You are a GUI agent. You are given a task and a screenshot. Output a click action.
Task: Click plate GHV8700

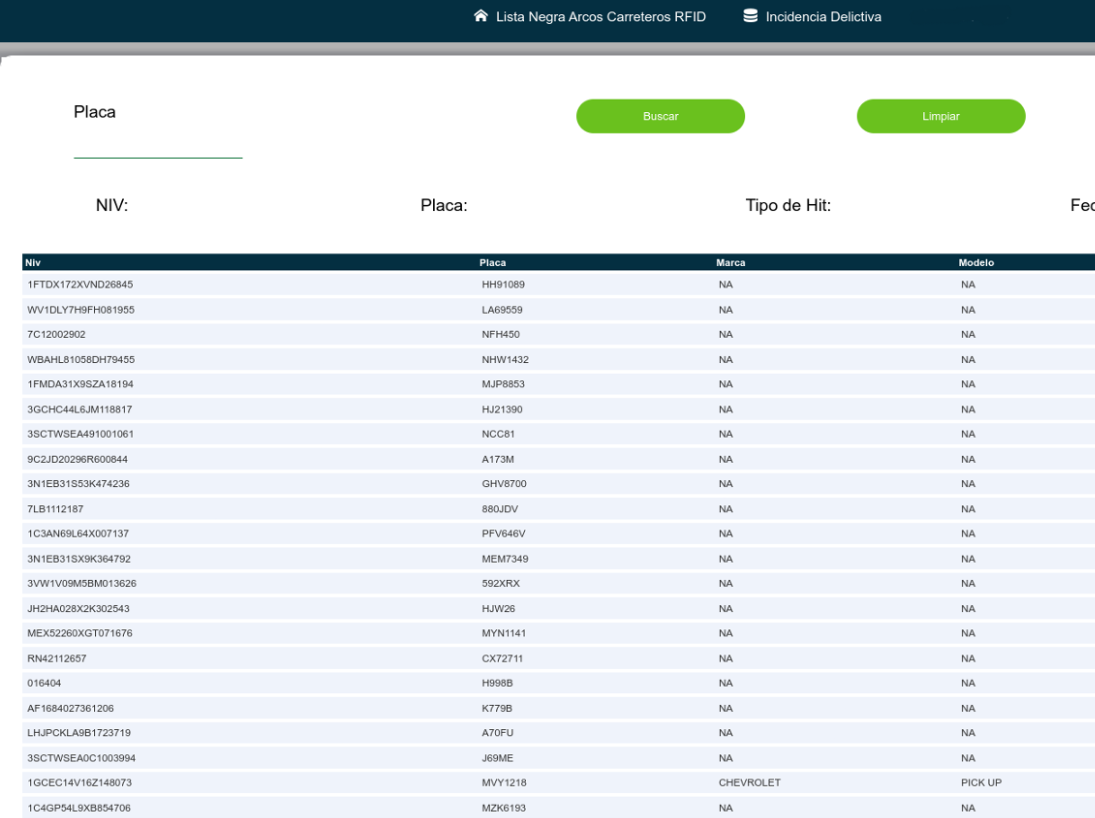click(x=504, y=483)
